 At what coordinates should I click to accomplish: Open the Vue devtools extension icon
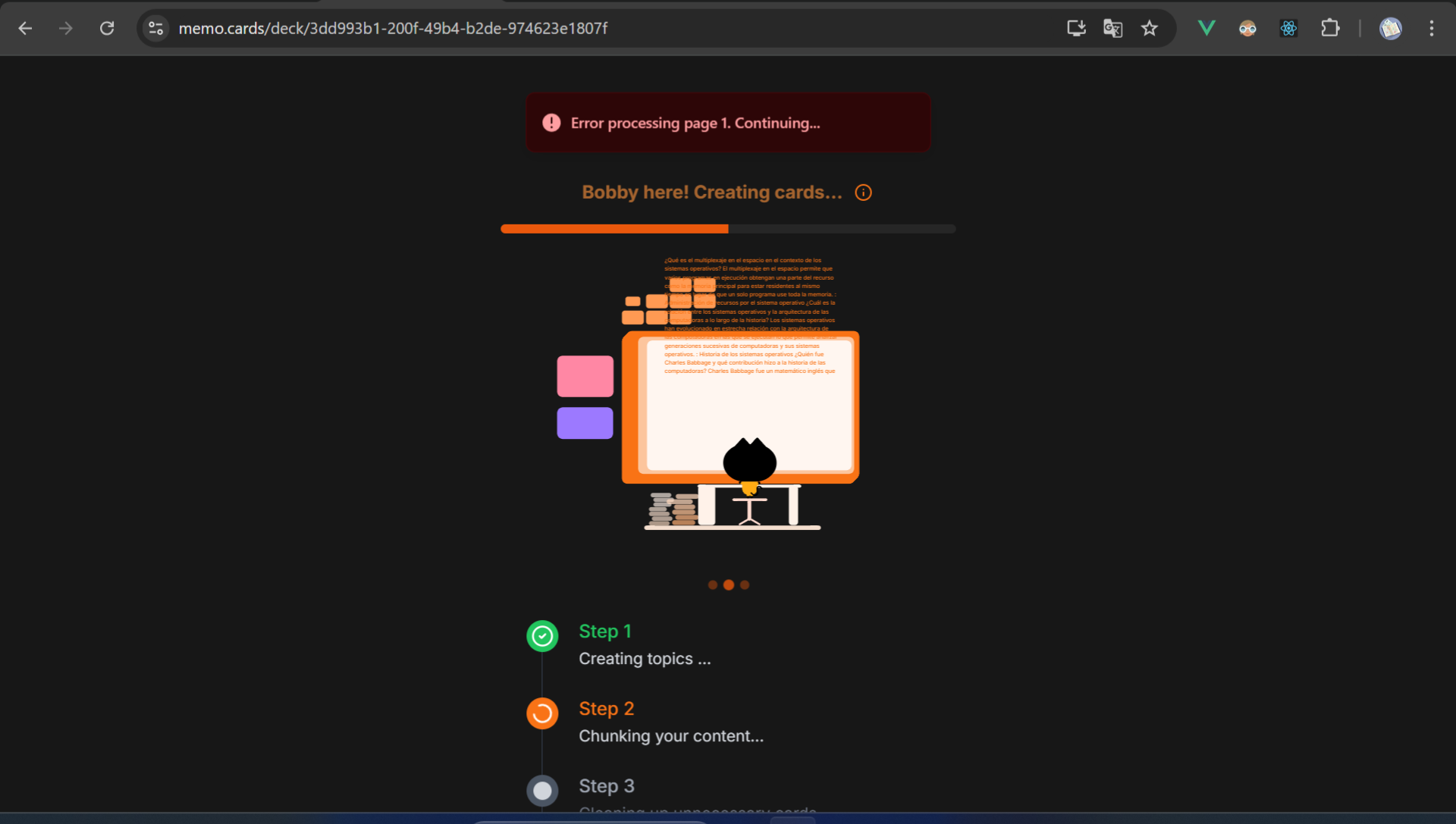click(1207, 28)
